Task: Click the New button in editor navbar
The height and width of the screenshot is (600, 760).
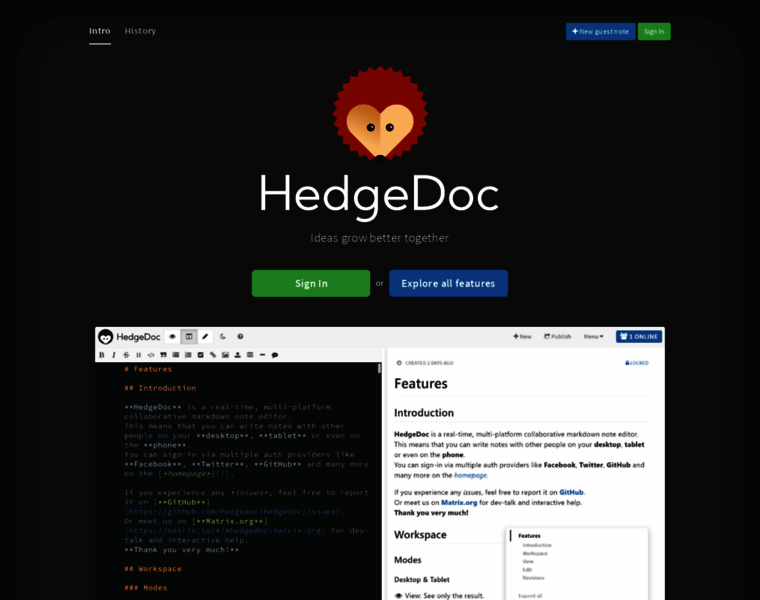Action: point(522,336)
